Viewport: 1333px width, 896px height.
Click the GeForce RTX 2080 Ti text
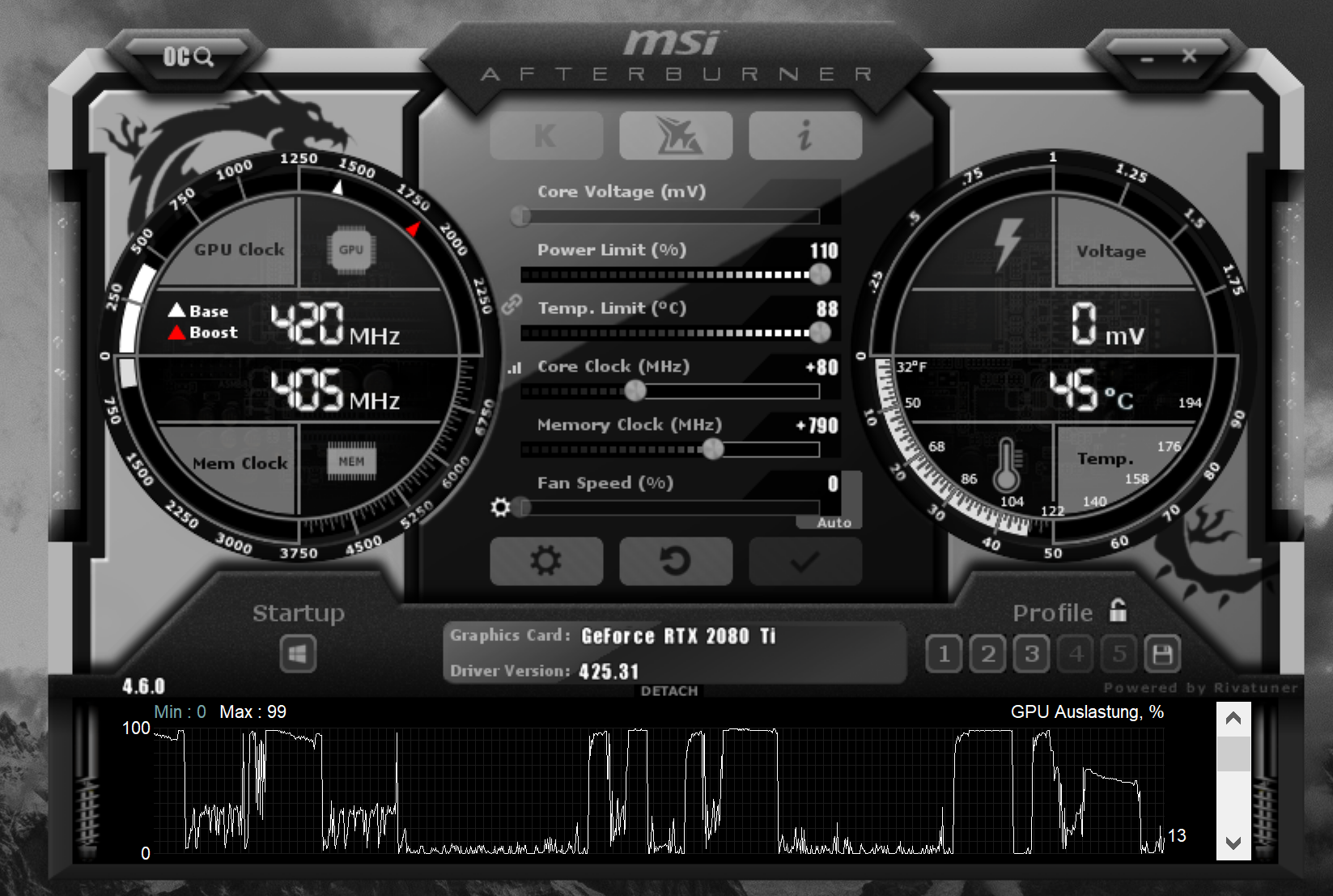point(678,636)
